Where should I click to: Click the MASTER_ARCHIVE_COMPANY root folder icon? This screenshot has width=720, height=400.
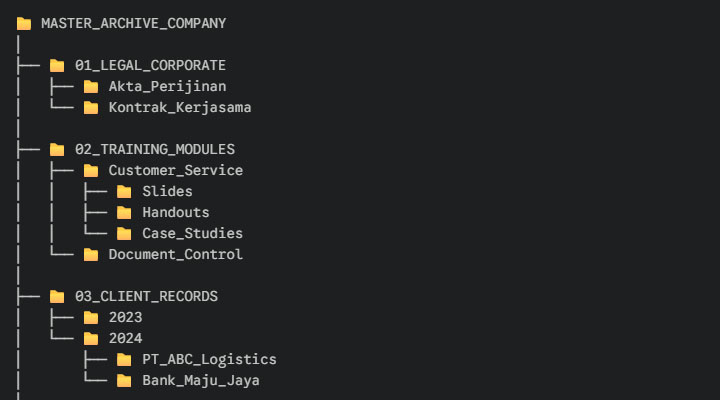click(24, 23)
